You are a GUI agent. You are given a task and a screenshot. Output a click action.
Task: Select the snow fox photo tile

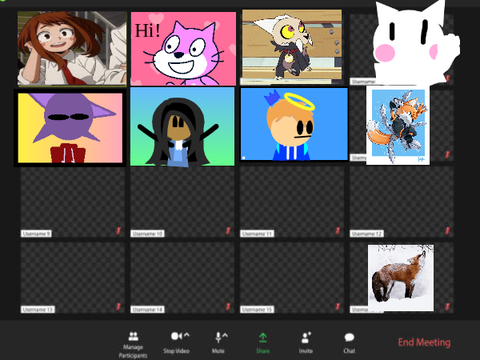tap(401, 278)
